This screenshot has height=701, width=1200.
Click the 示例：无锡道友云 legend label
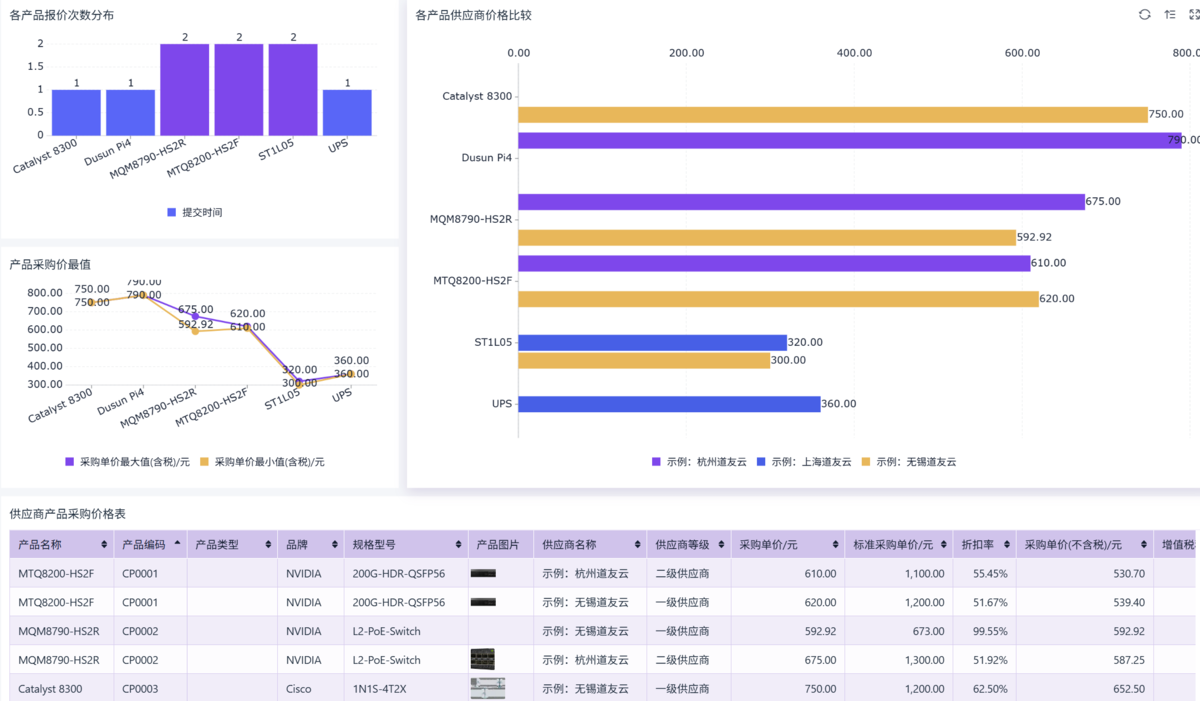916,462
